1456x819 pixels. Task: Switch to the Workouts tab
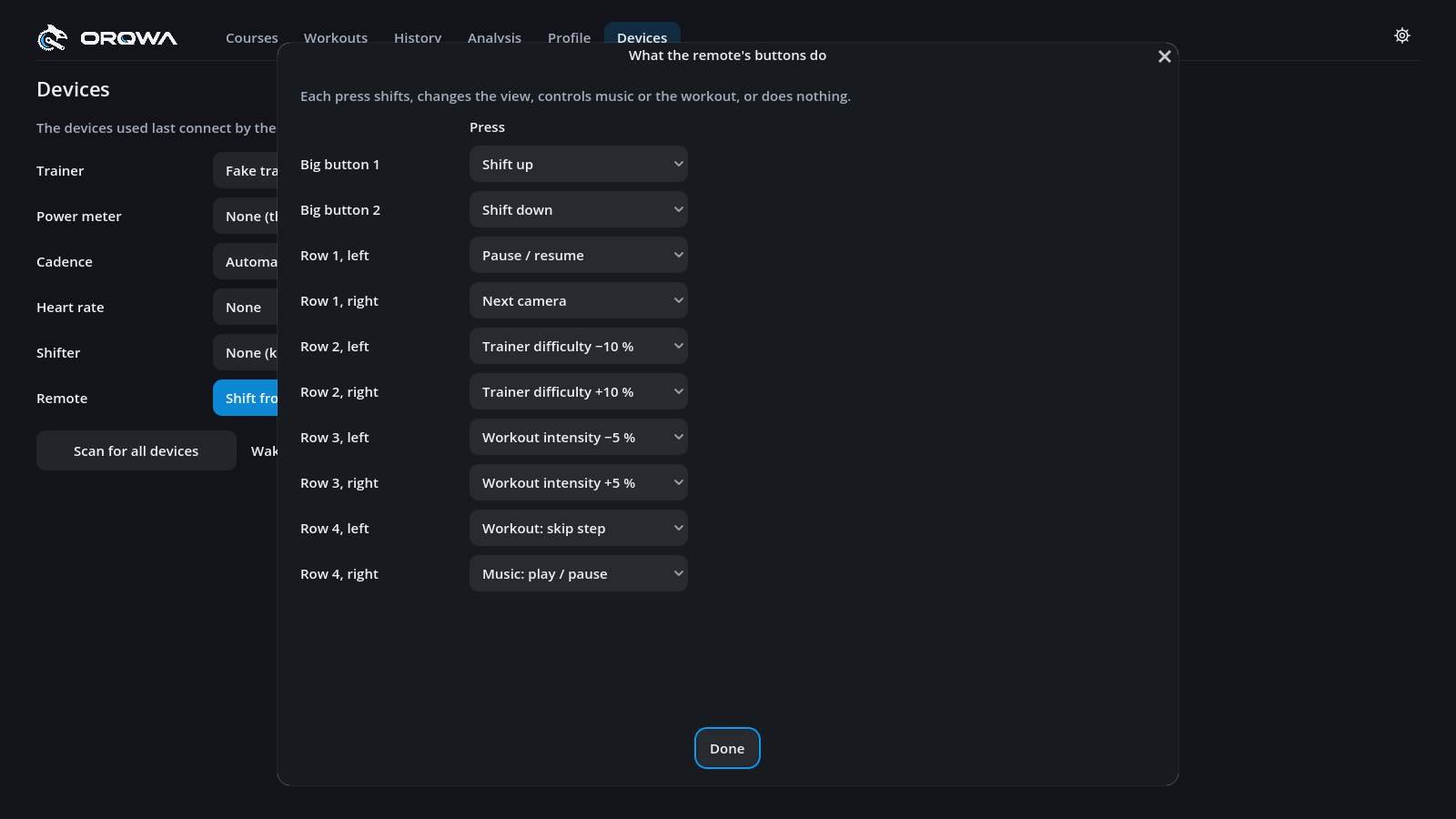pos(336,37)
